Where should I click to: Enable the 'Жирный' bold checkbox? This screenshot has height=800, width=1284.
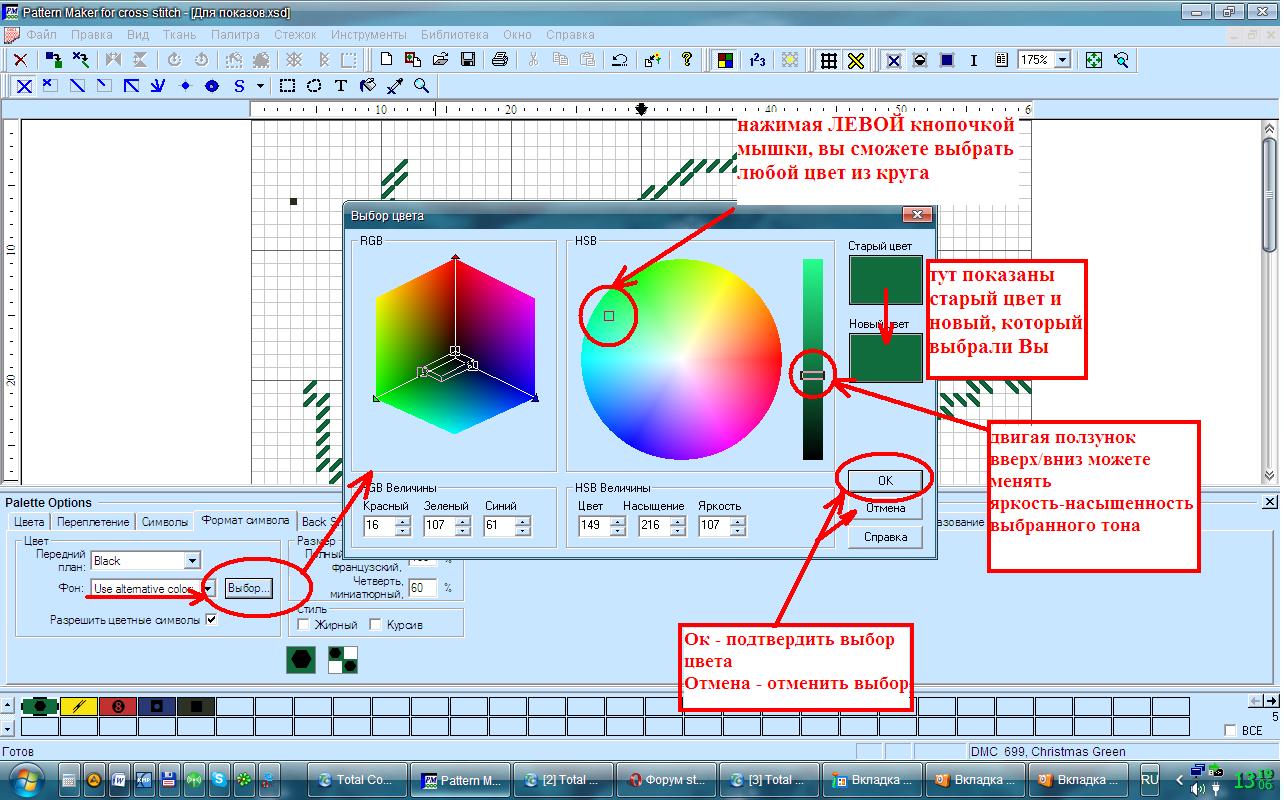click(304, 625)
